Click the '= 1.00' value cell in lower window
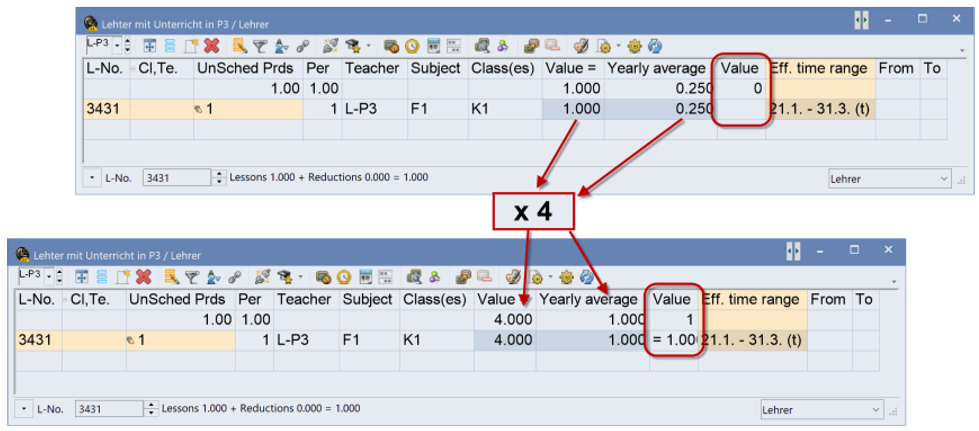Image resolution: width=979 pixels, height=431 pixels. coord(673,340)
